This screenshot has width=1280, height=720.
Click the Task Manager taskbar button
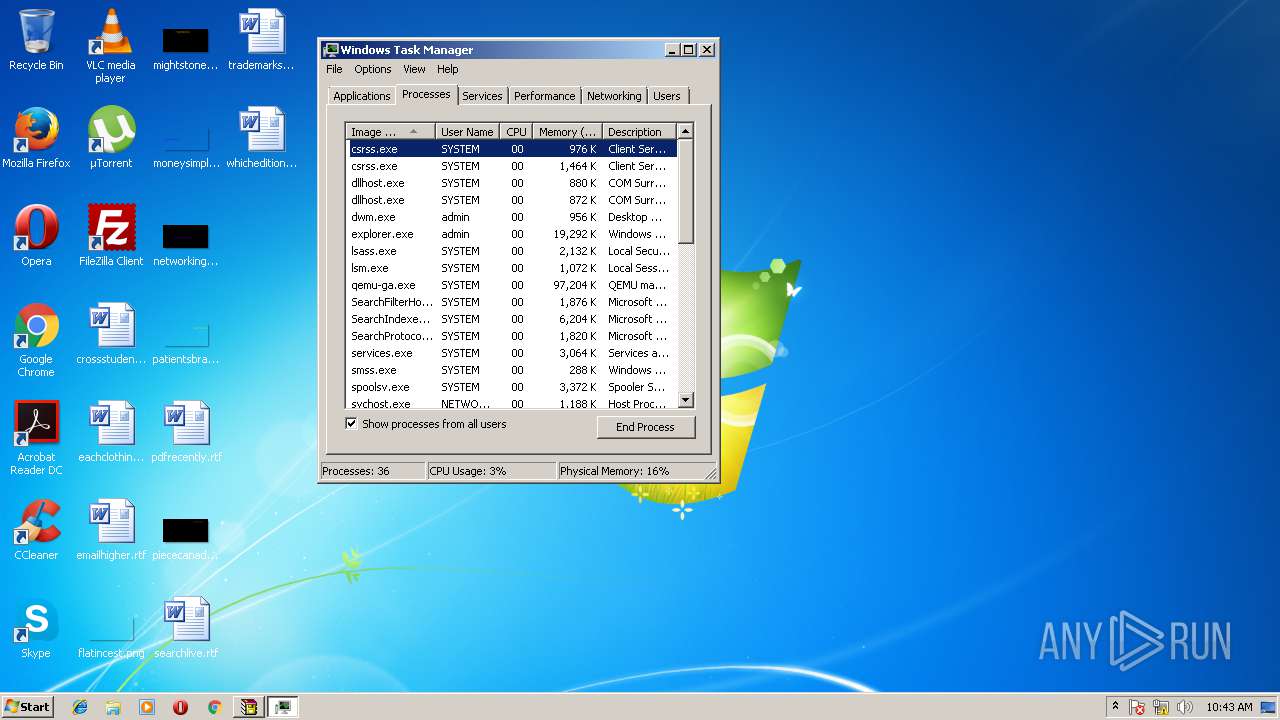283,707
